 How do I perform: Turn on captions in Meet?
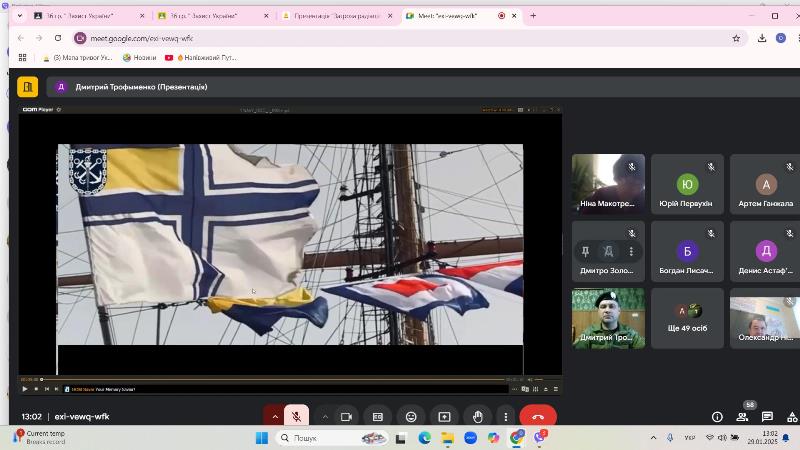click(x=378, y=417)
